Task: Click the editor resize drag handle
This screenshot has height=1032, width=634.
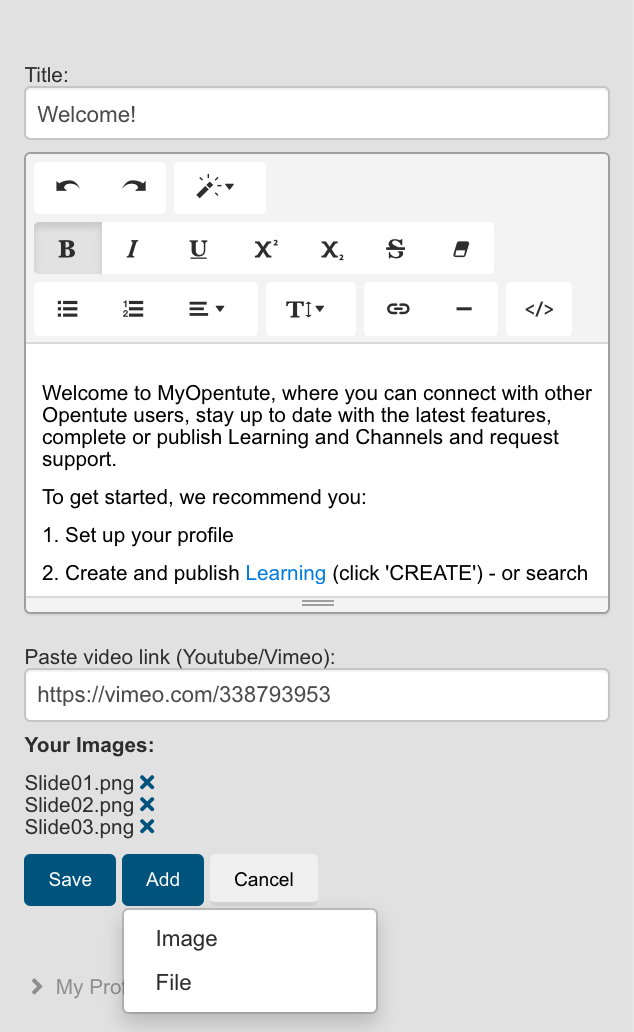Action: click(317, 604)
